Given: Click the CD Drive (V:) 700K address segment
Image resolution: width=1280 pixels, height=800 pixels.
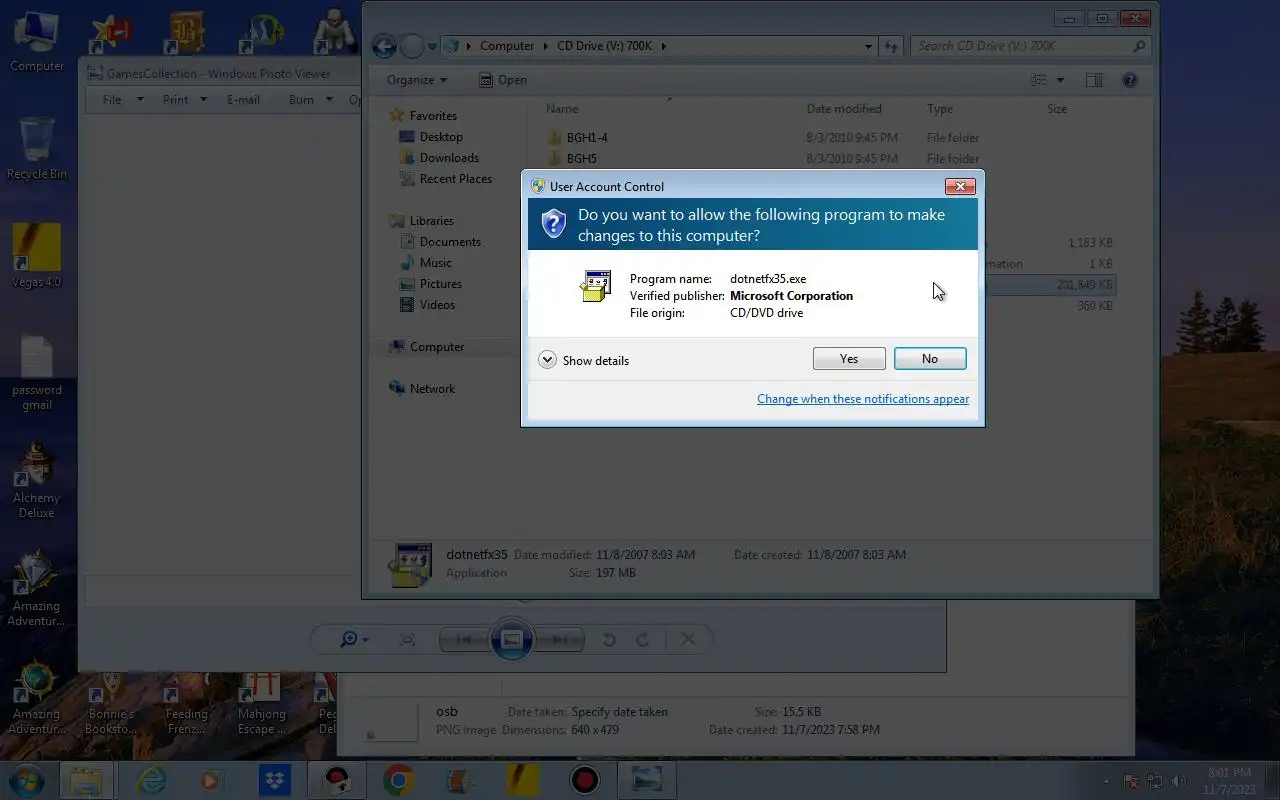Looking at the screenshot, I should coord(606,46).
